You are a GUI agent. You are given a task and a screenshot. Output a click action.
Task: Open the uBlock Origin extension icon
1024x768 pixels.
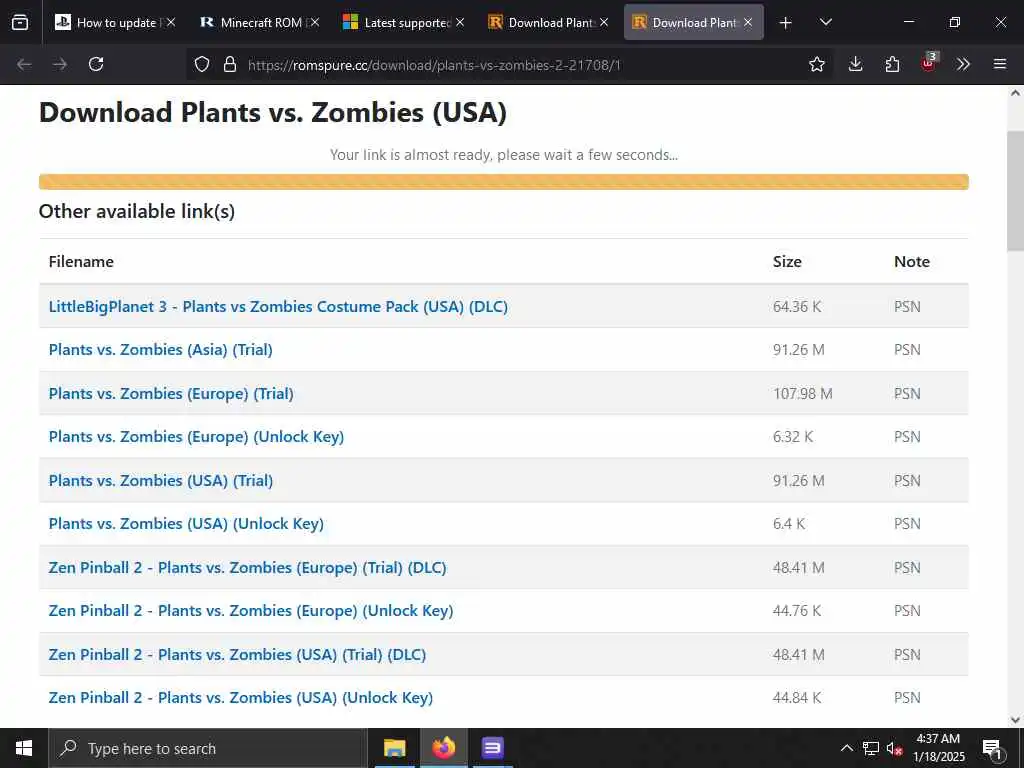(929, 63)
